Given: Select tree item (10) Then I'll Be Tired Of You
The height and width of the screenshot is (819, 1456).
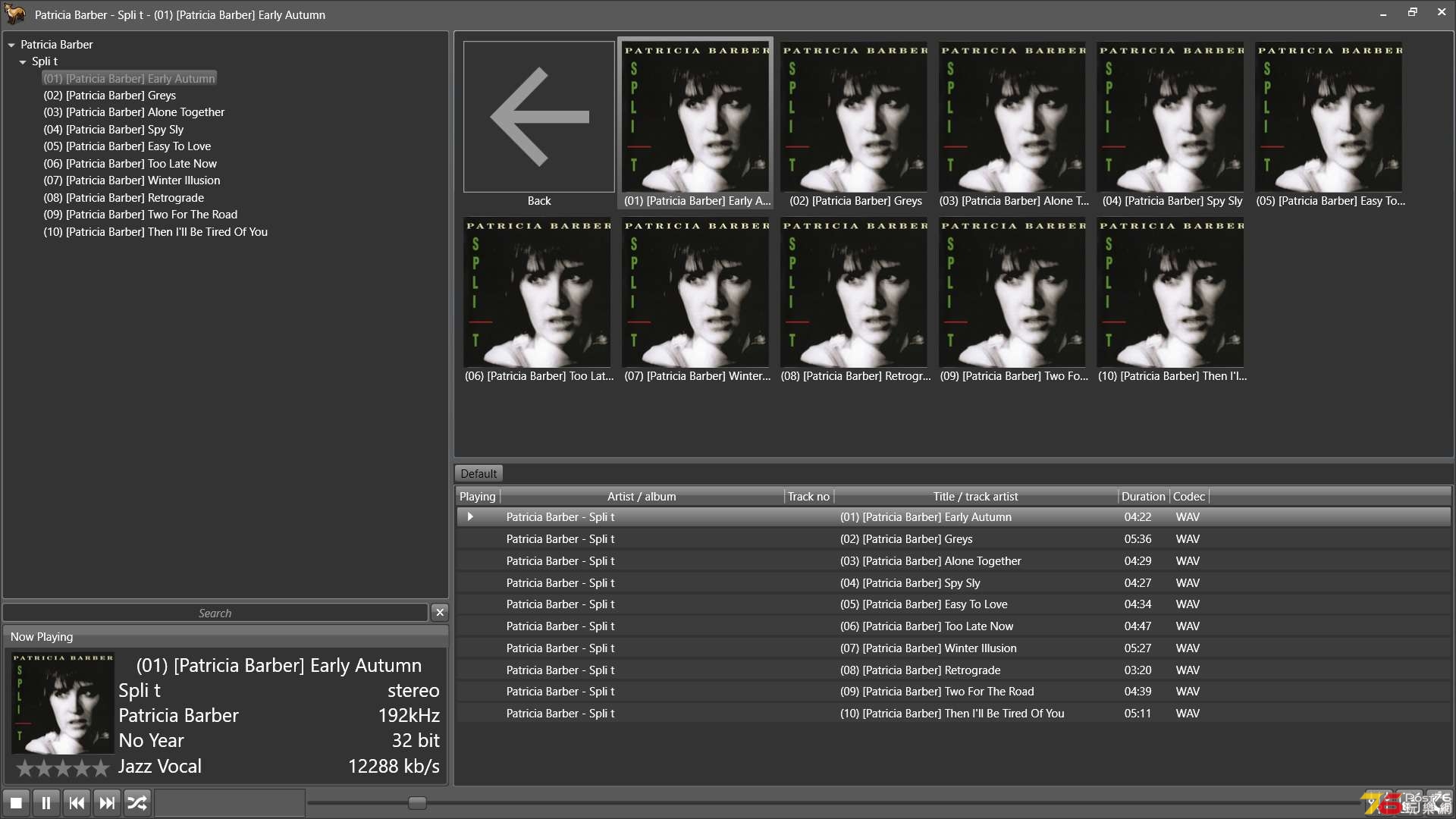Looking at the screenshot, I should (155, 232).
